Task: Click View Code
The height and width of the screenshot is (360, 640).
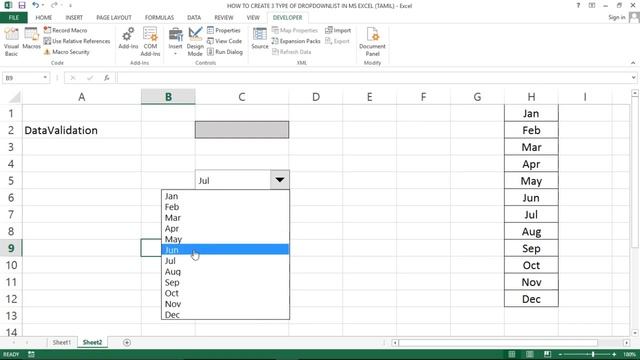Action: 224,41
